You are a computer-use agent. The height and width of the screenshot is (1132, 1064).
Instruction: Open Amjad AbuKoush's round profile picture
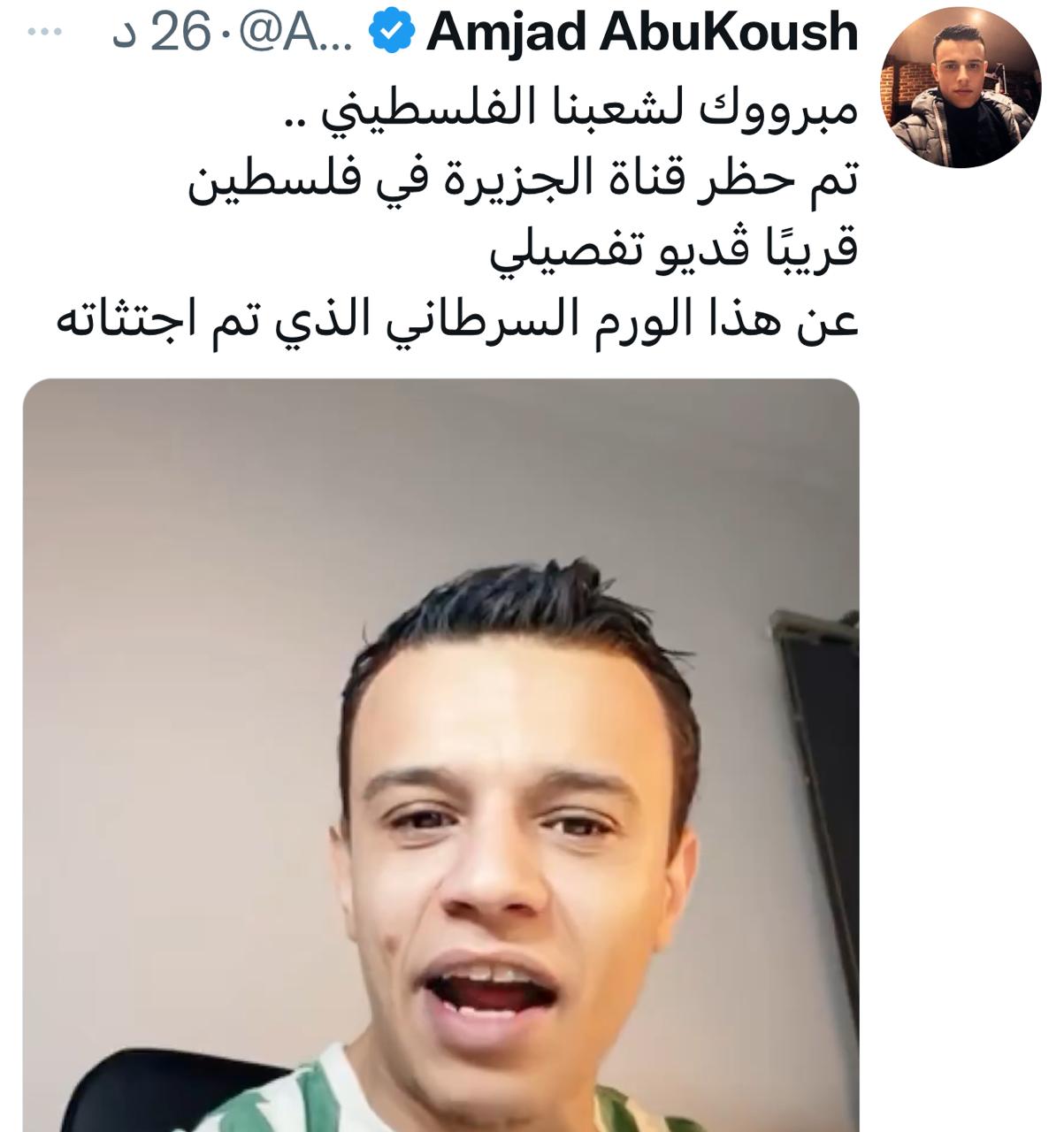click(x=961, y=85)
